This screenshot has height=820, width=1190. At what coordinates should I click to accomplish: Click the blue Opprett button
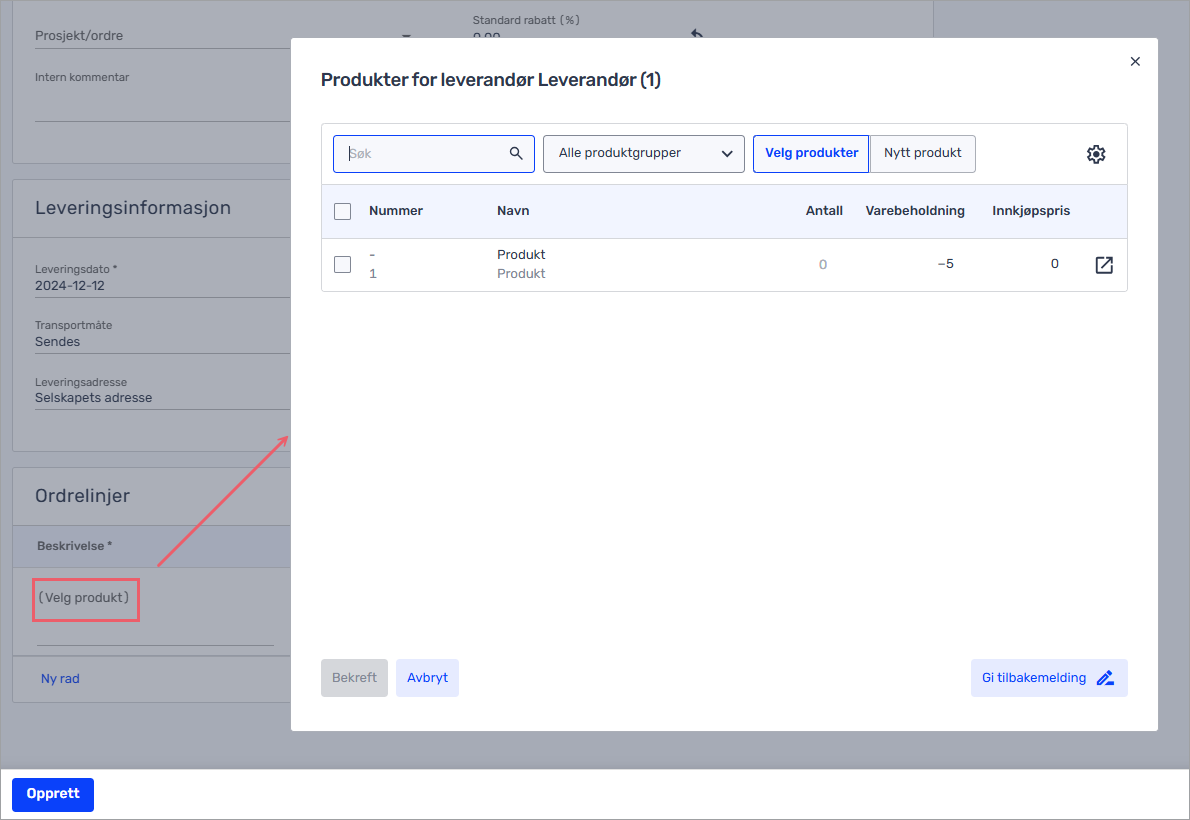(53, 794)
